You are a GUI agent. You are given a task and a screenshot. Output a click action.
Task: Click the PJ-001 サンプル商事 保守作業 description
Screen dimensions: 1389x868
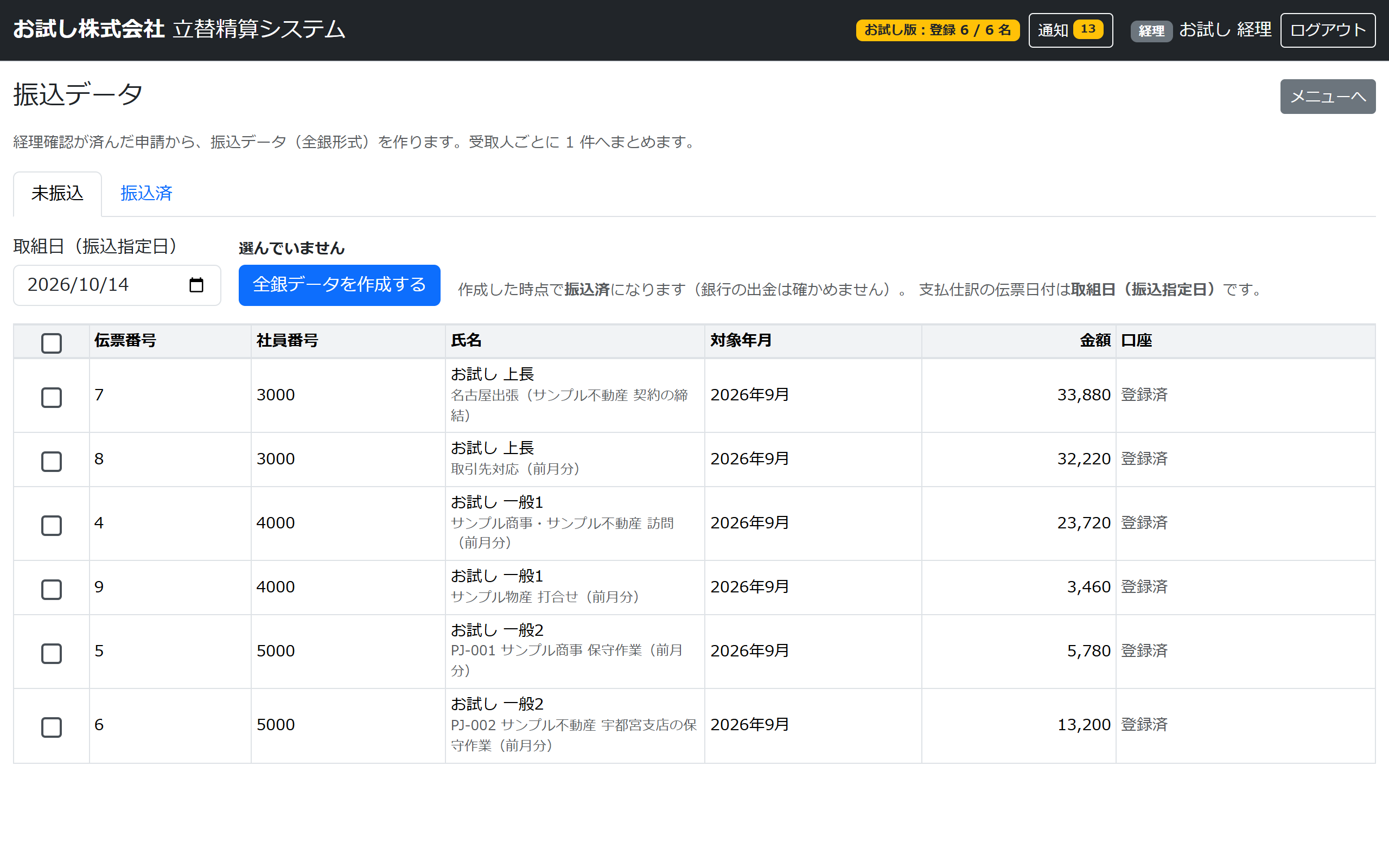click(x=566, y=660)
